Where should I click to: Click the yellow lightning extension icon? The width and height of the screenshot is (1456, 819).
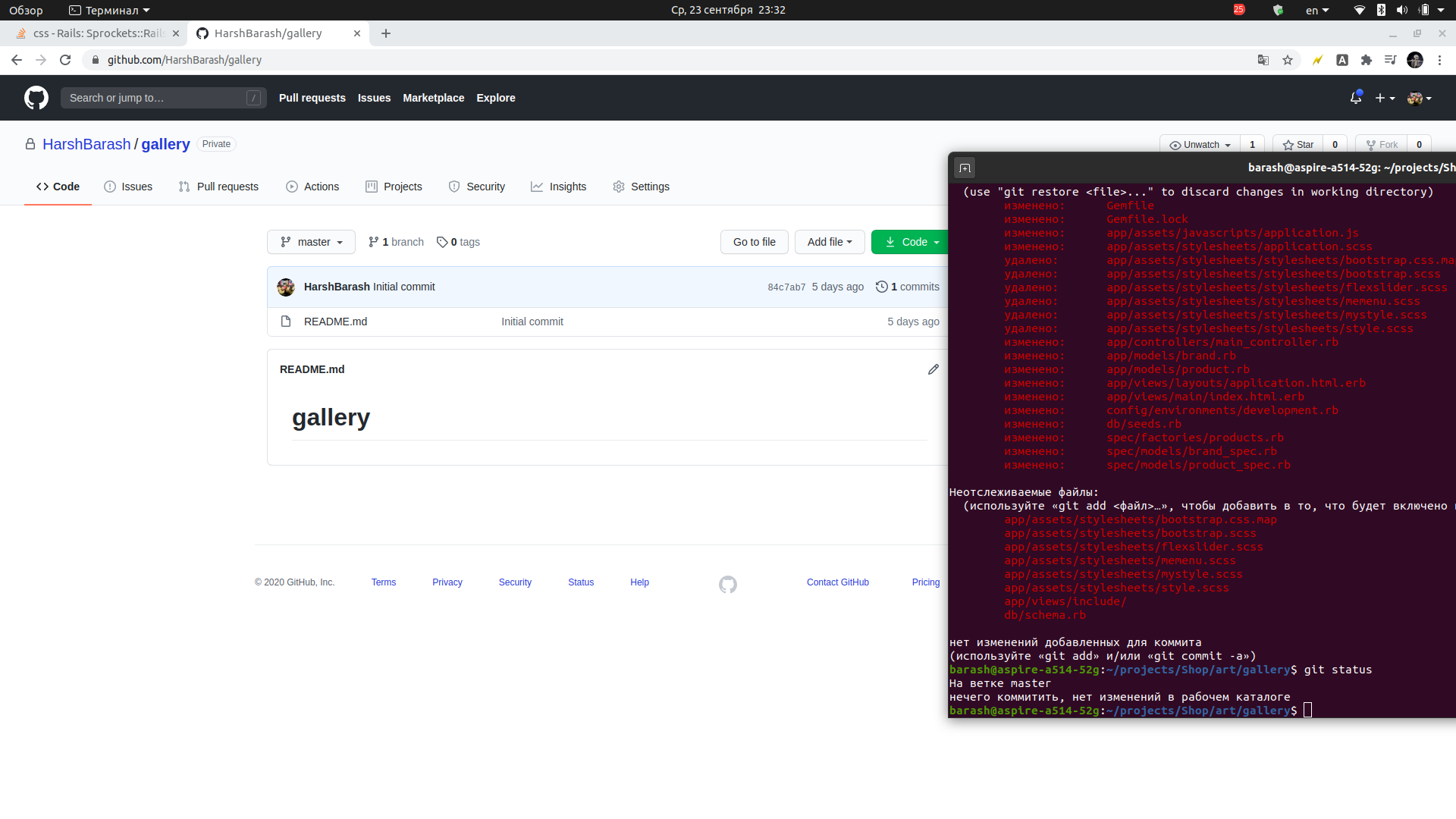click(1318, 60)
